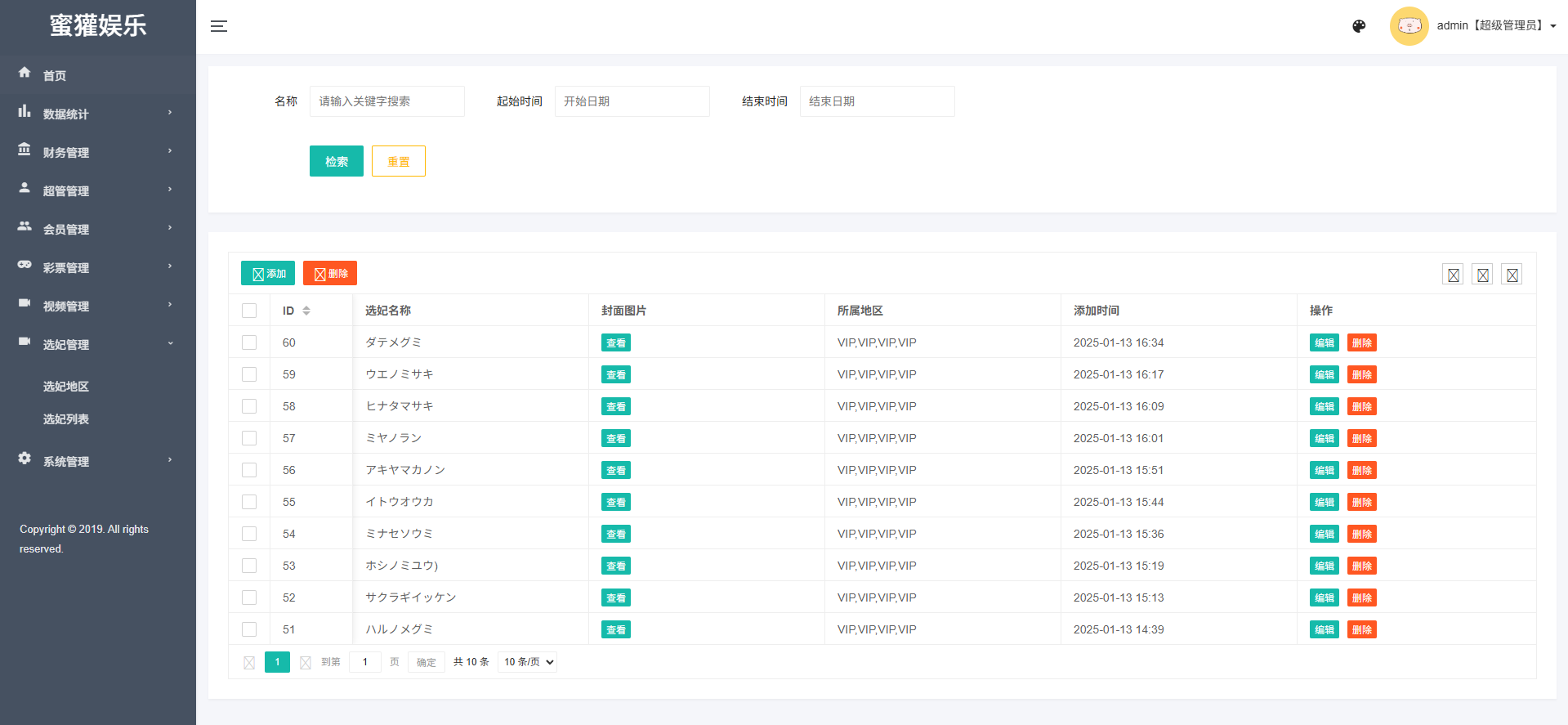Go to the 选妃地区 submenu item

point(66,387)
